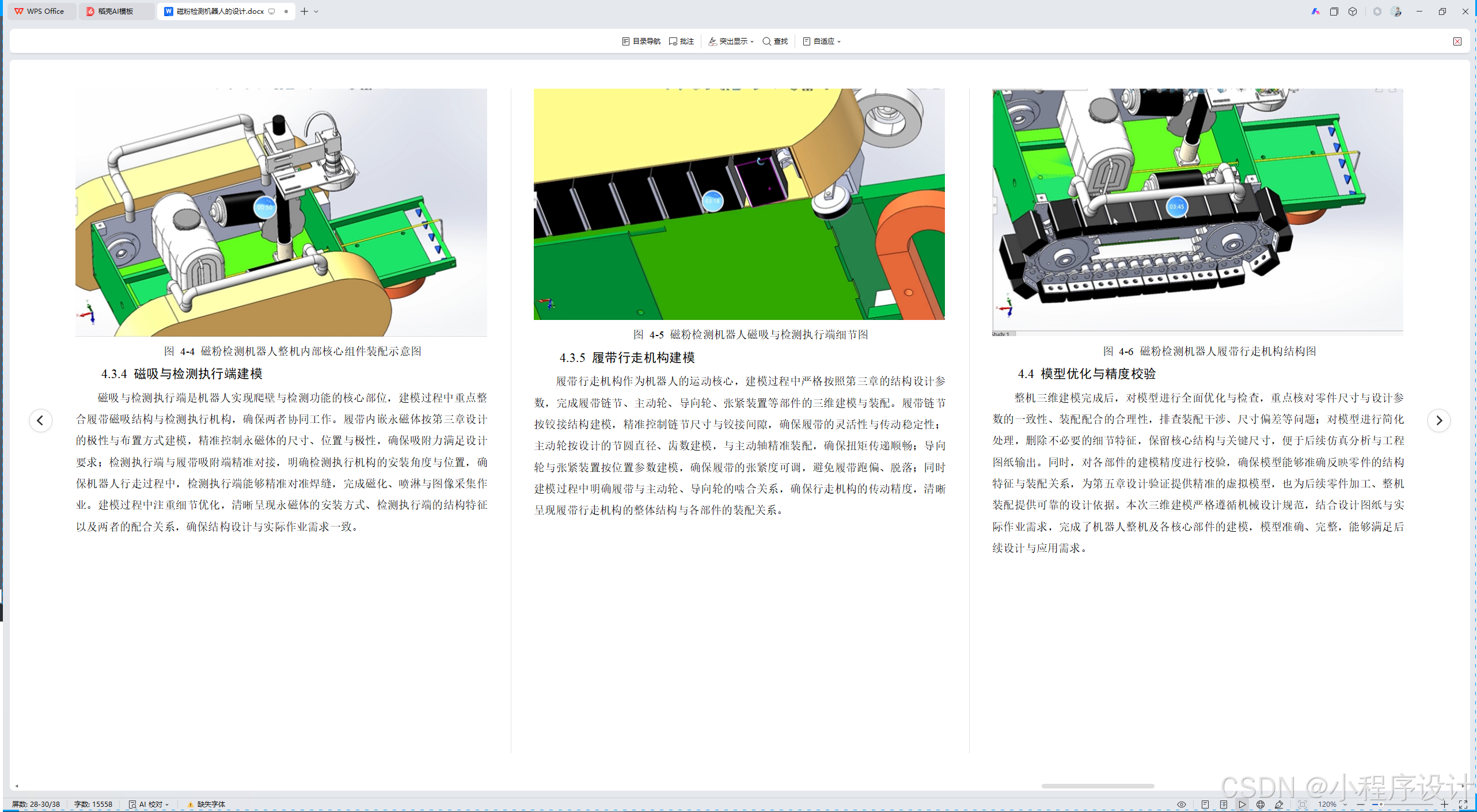
Task: Open the WPS AI assistant icon
Action: pos(1315,12)
